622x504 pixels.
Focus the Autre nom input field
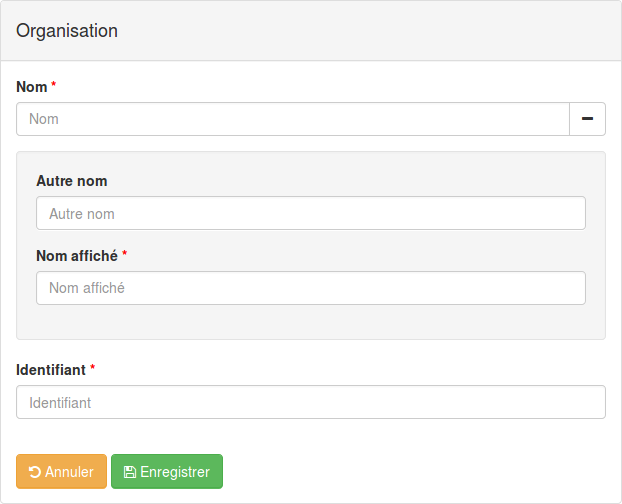click(311, 213)
